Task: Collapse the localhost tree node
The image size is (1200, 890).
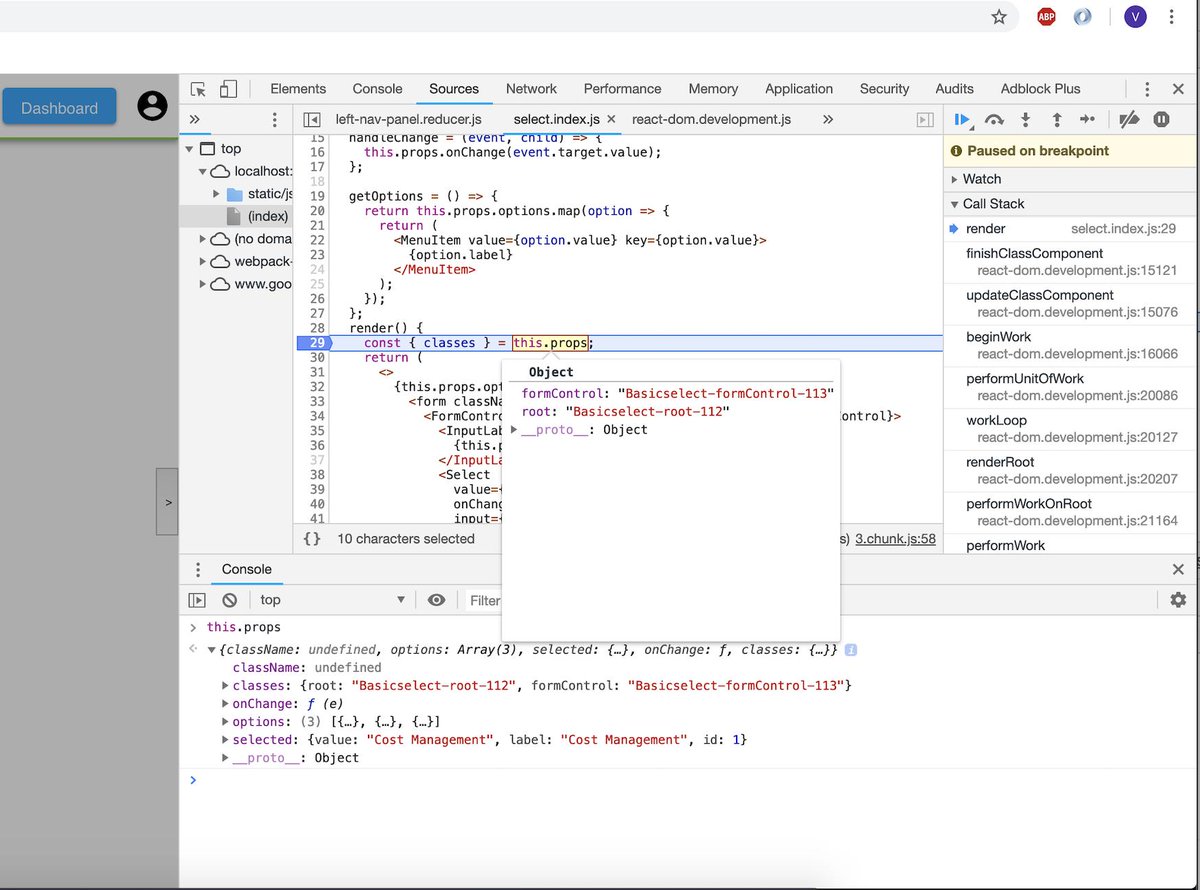Action: coord(203,171)
